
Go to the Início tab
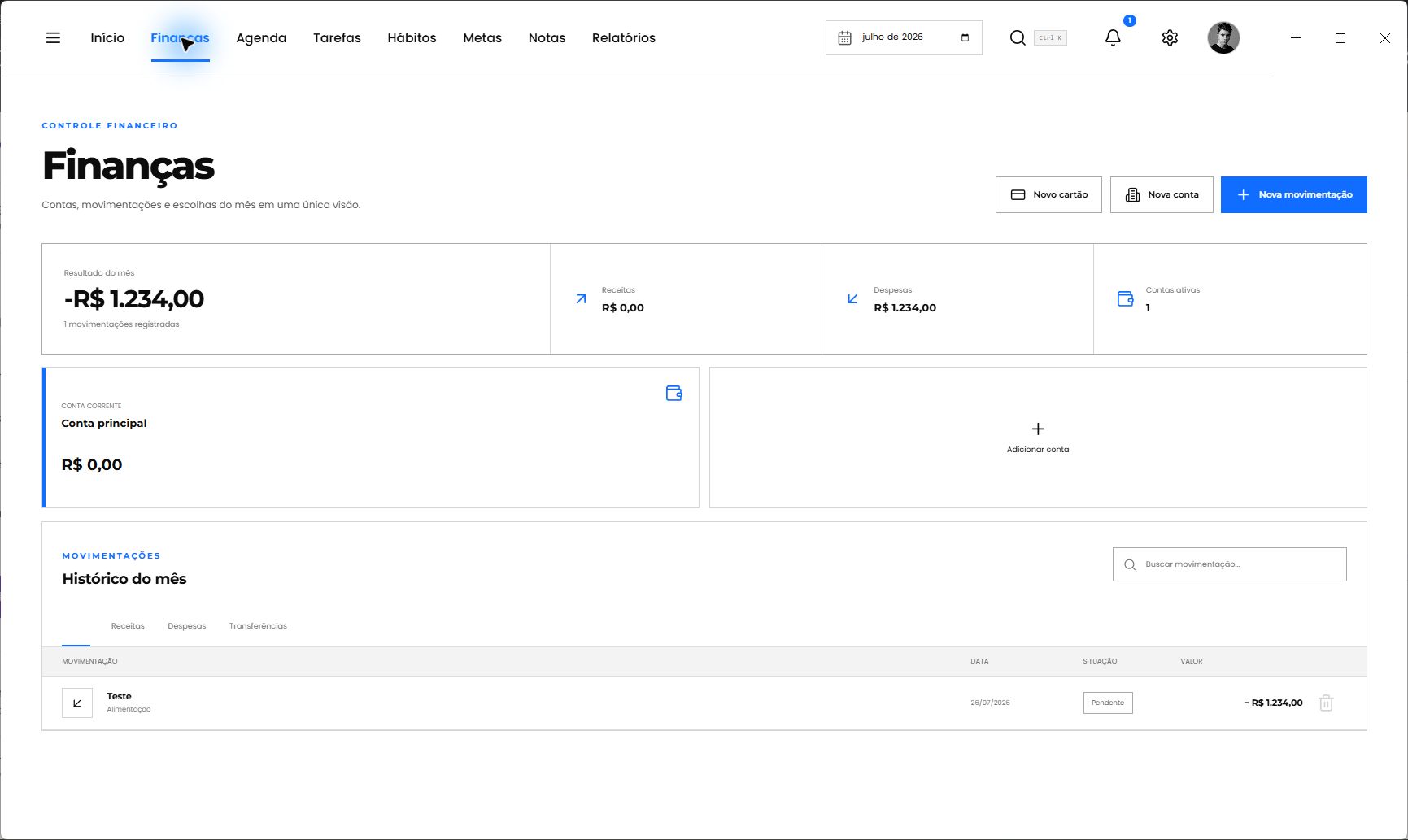tap(107, 37)
